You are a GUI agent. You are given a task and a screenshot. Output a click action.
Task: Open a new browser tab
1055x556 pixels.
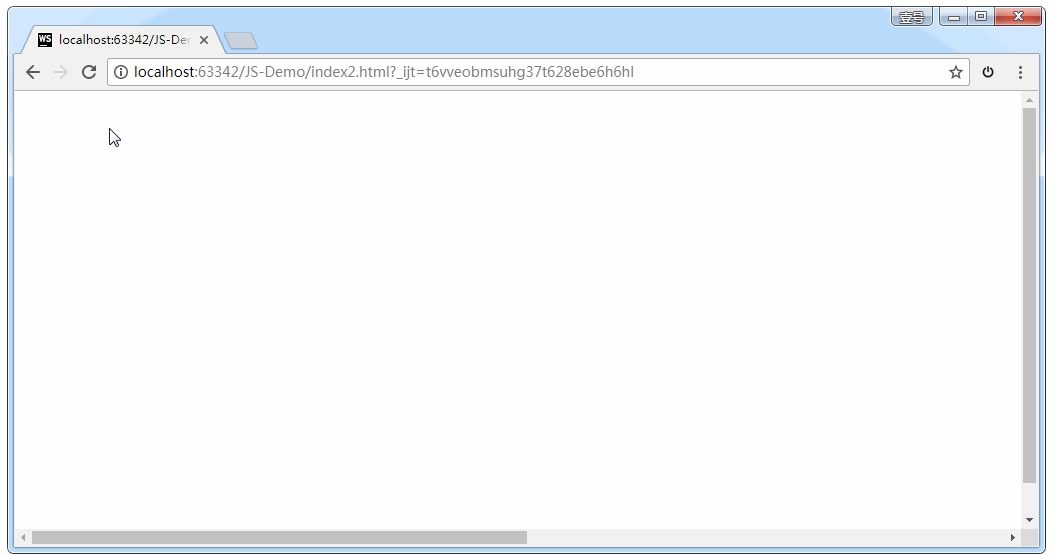[x=241, y=40]
